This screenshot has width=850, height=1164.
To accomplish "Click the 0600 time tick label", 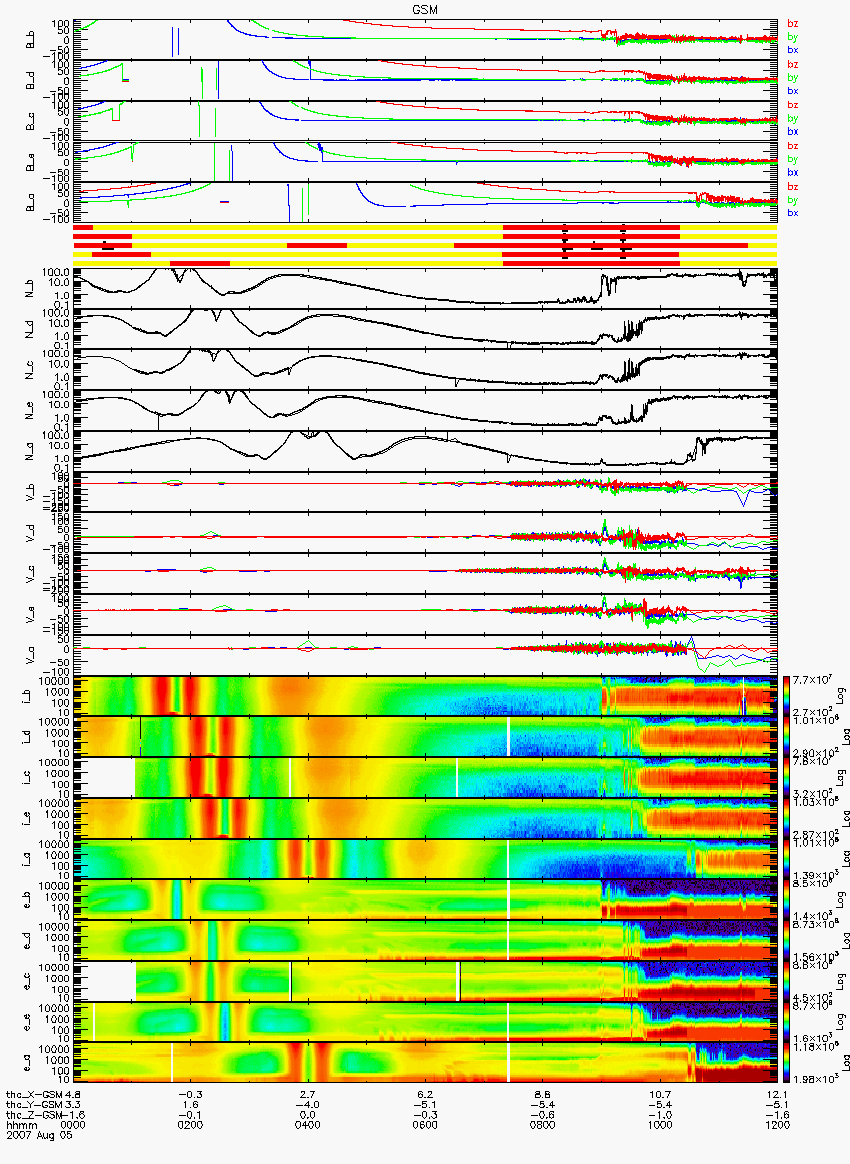I will coord(425,1125).
